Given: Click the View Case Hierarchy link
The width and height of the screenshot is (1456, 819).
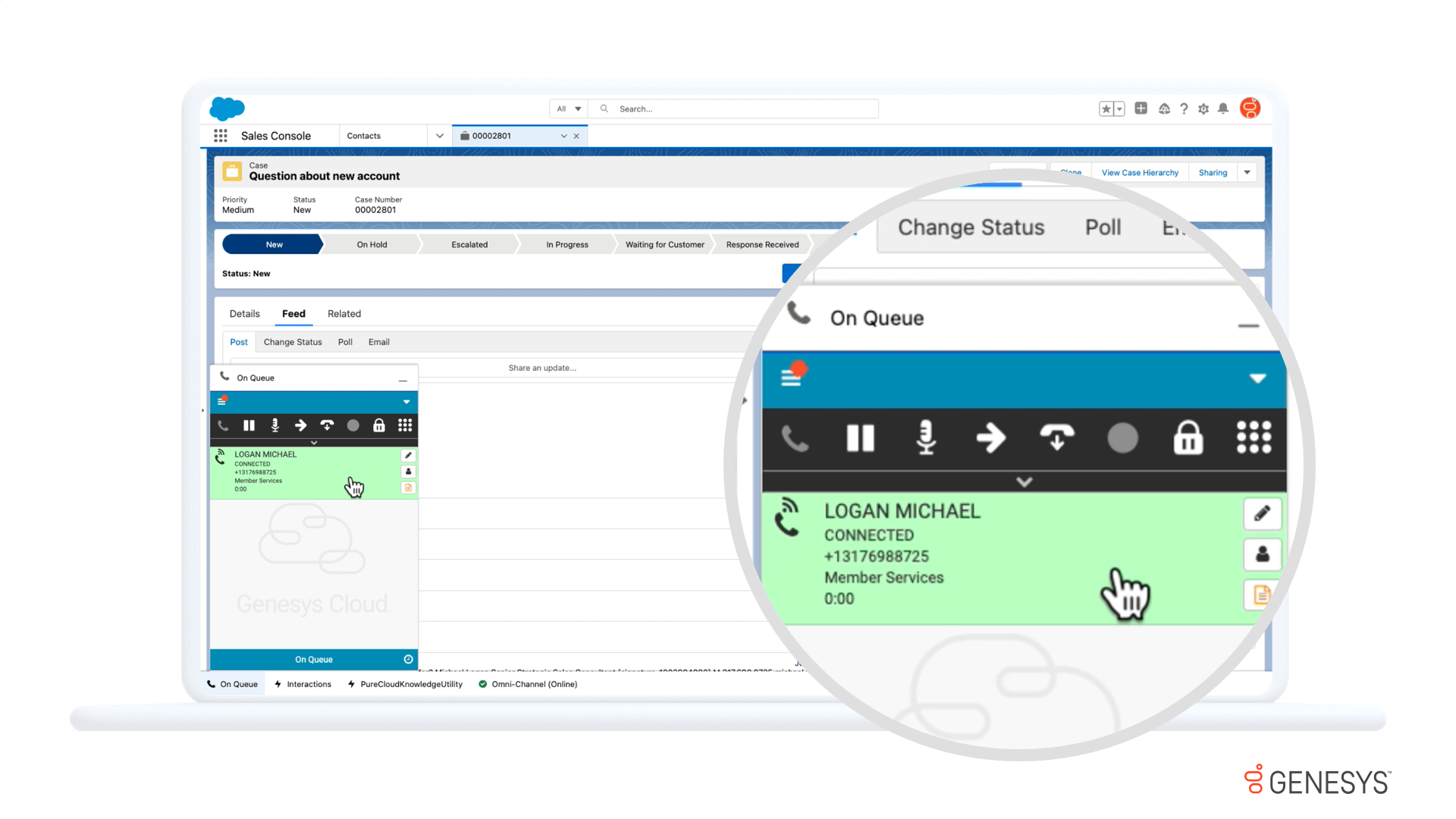Looking at the screenshot, I should point(1140,172).
